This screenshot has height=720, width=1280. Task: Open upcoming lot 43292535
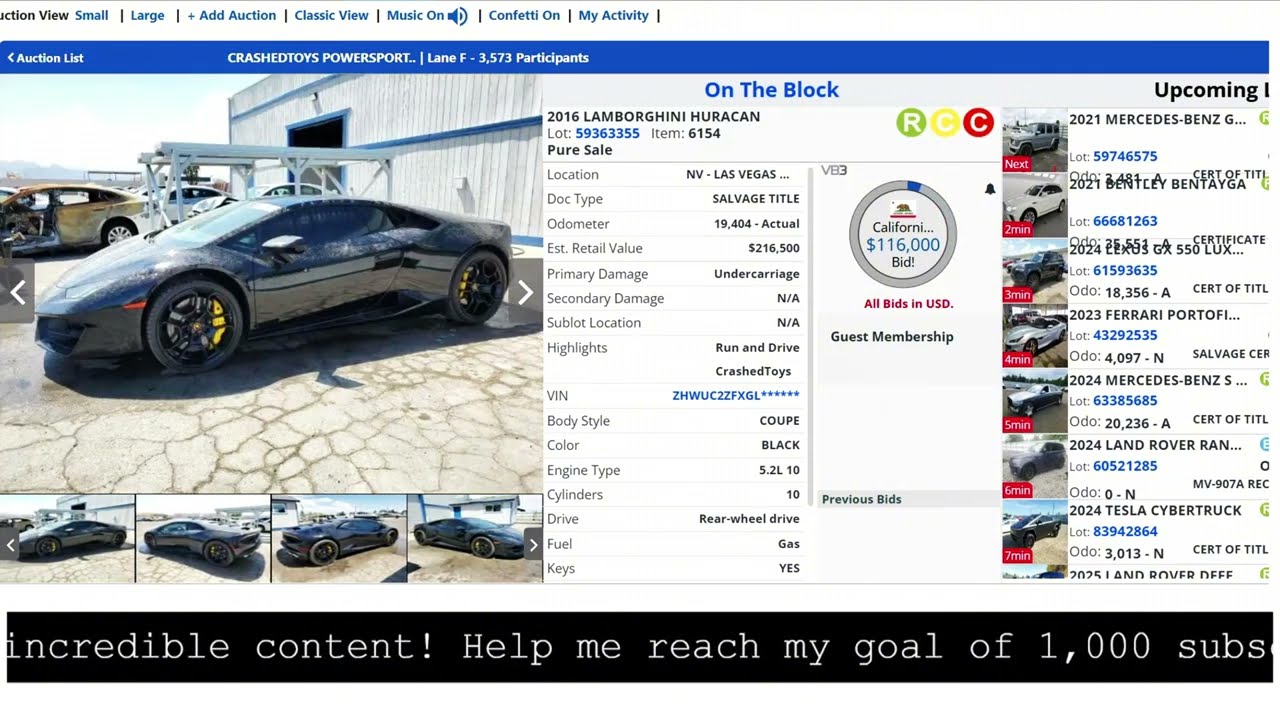(1125, 336)
